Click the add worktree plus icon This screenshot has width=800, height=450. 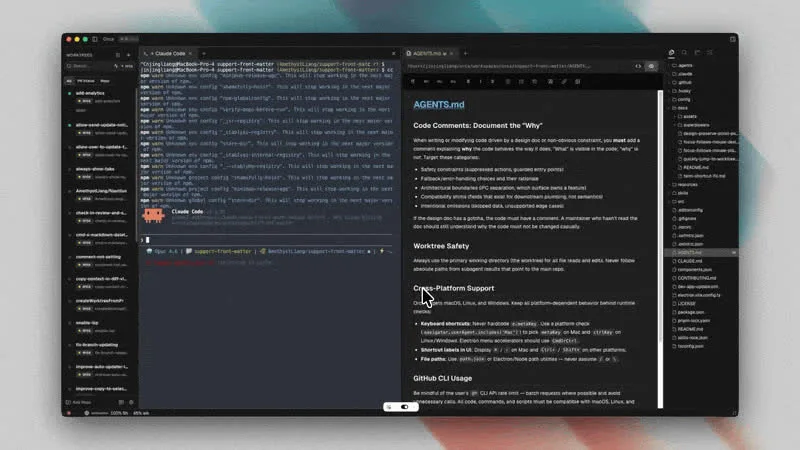pos(129,55)
